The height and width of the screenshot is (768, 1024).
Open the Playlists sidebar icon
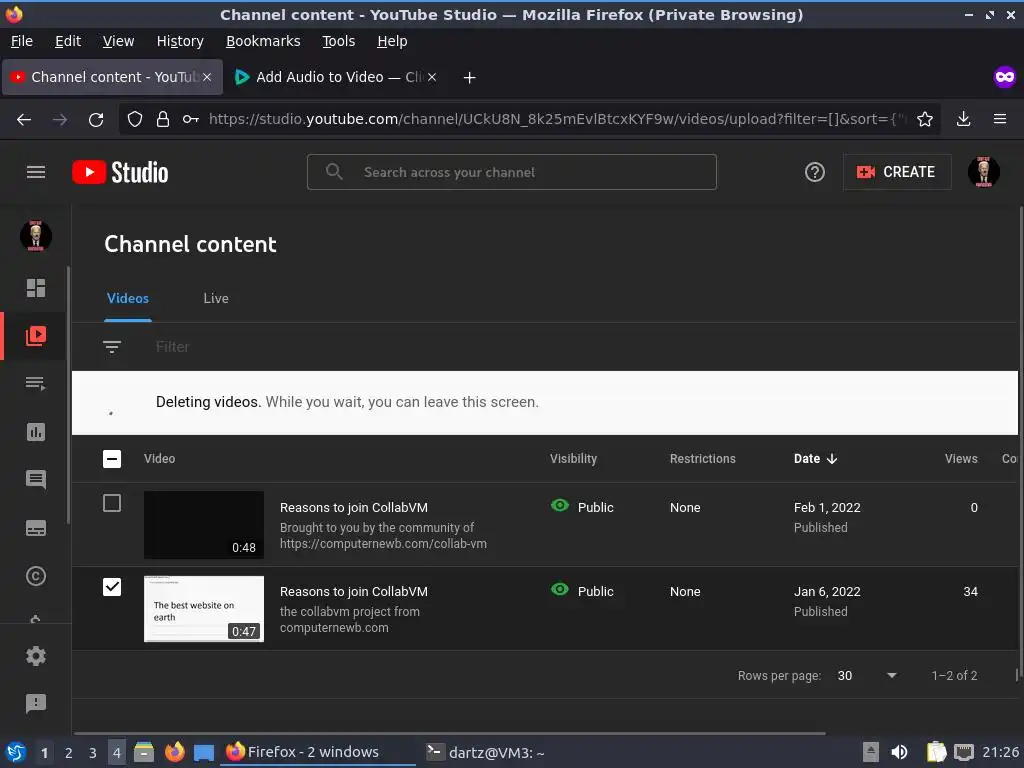(x=36, y=383)
